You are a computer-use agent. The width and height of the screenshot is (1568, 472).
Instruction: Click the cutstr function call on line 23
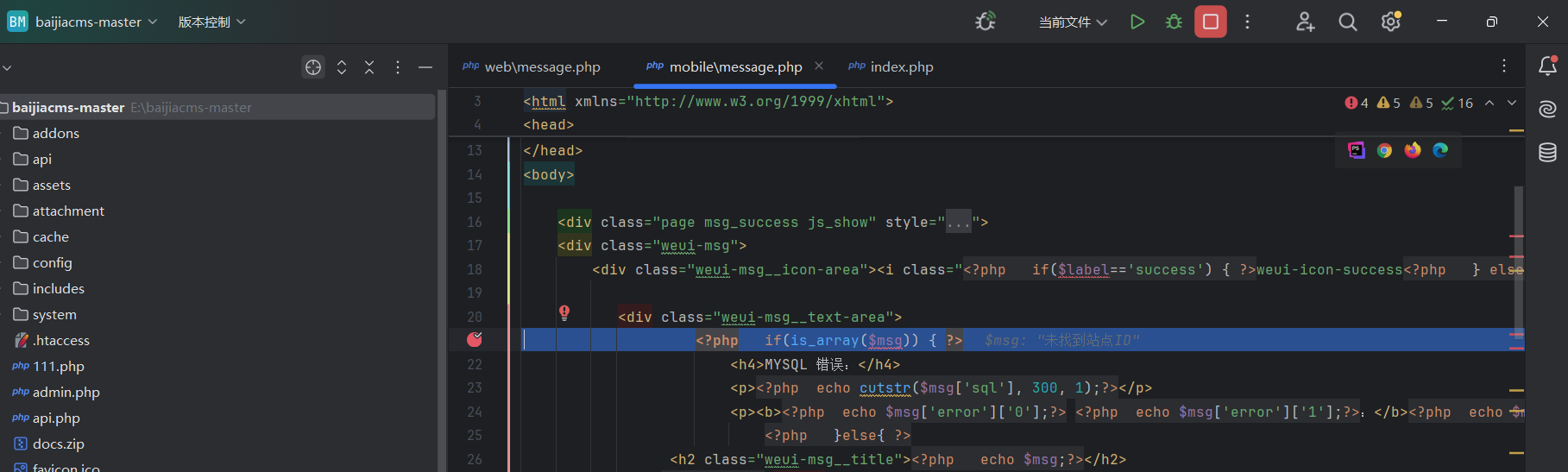click(885, 387)
